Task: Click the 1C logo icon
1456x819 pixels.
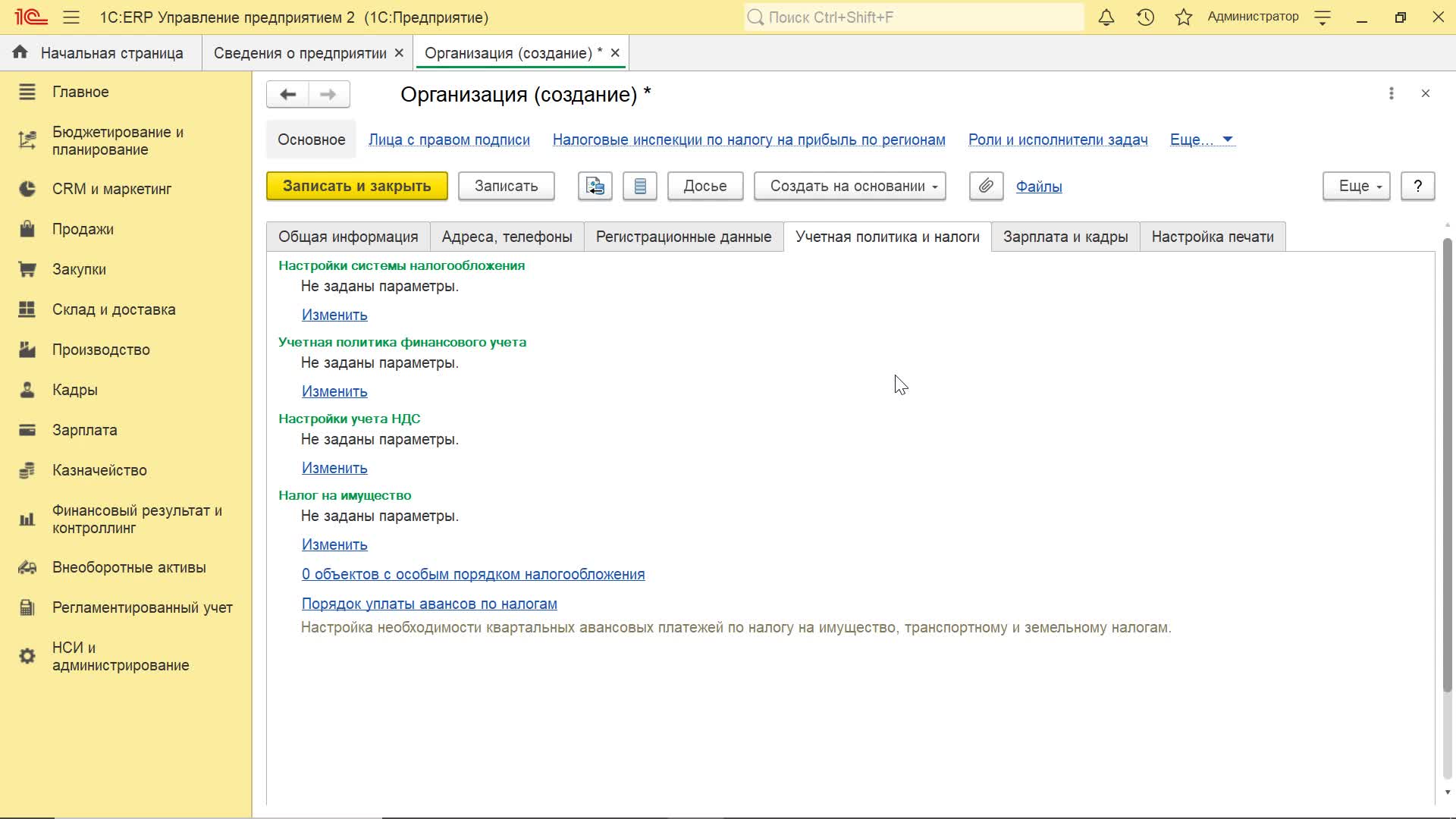Action: tap(31, 17)
